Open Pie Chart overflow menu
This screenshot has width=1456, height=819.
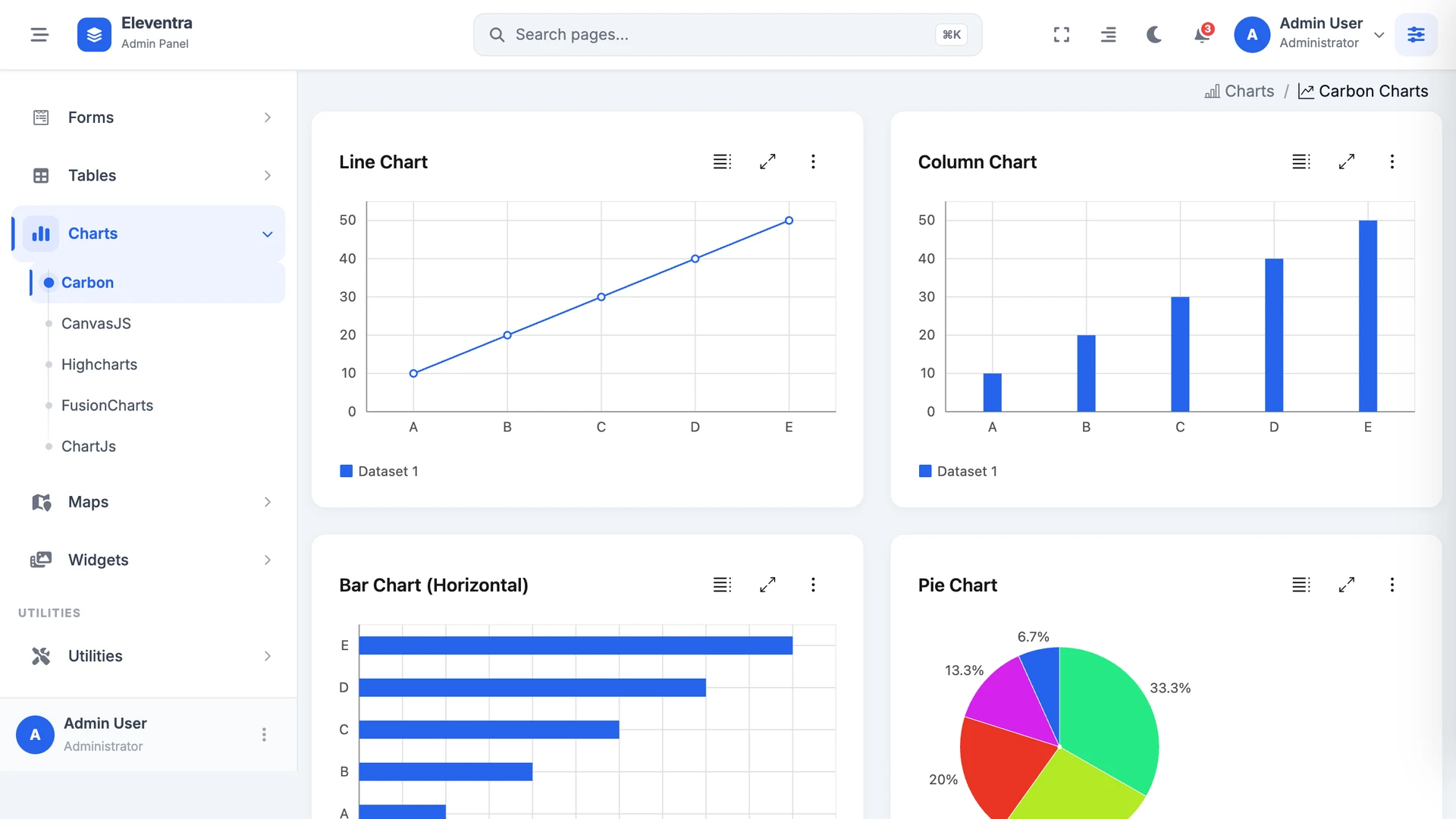point(1392,585)
